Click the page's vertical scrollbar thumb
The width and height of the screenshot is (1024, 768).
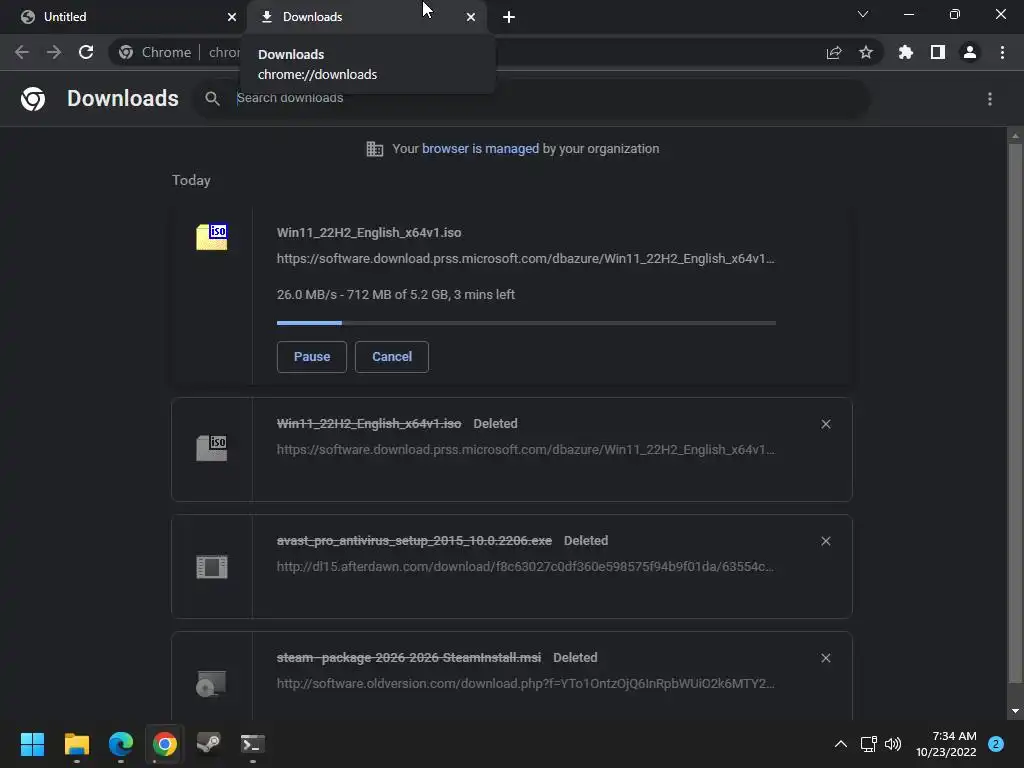tap(1015, 413)
